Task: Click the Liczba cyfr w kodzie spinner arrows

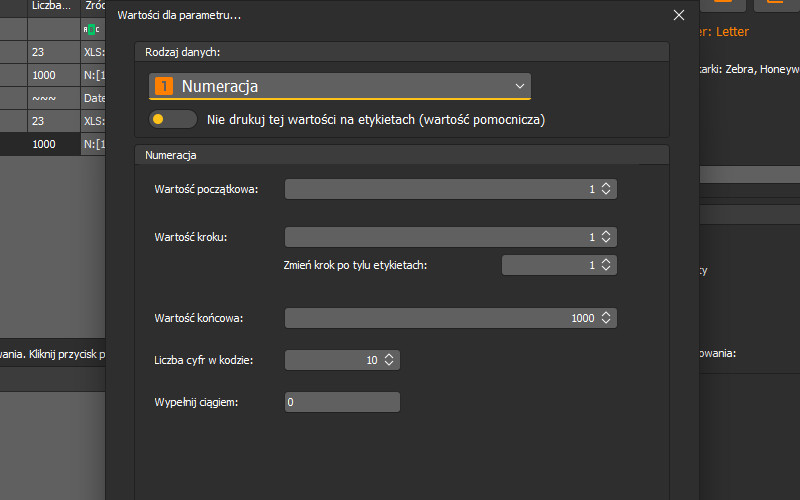Action: [389, 359]
